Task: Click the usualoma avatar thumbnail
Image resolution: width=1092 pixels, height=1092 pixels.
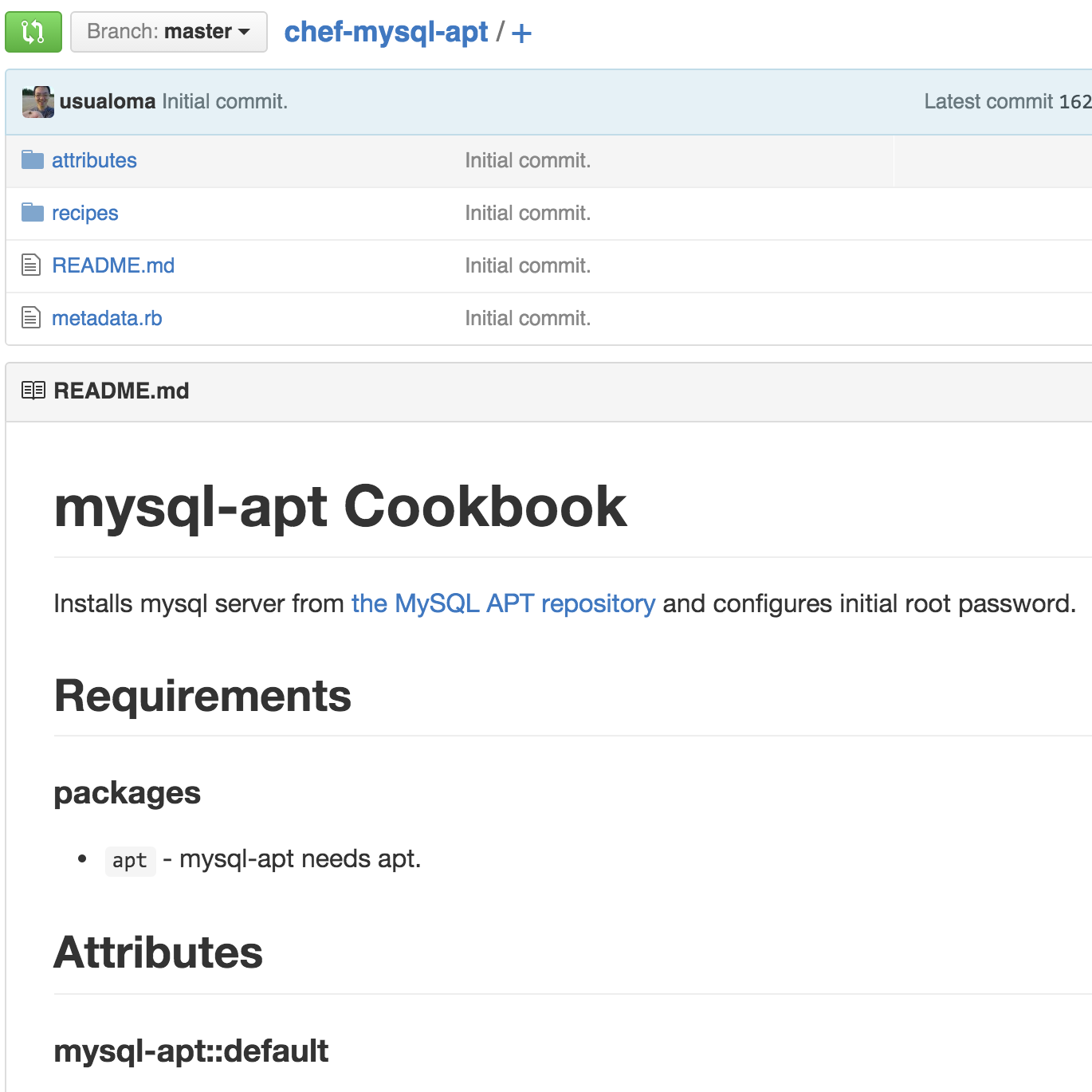Action: pos(37,102)
